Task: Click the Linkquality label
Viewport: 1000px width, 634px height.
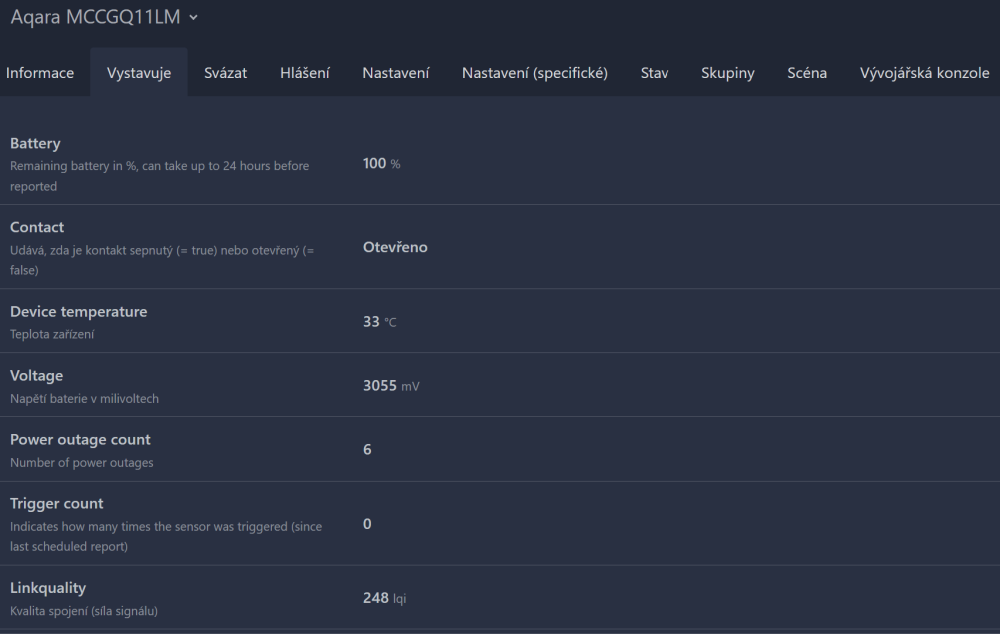Action: tap(48, 587)
